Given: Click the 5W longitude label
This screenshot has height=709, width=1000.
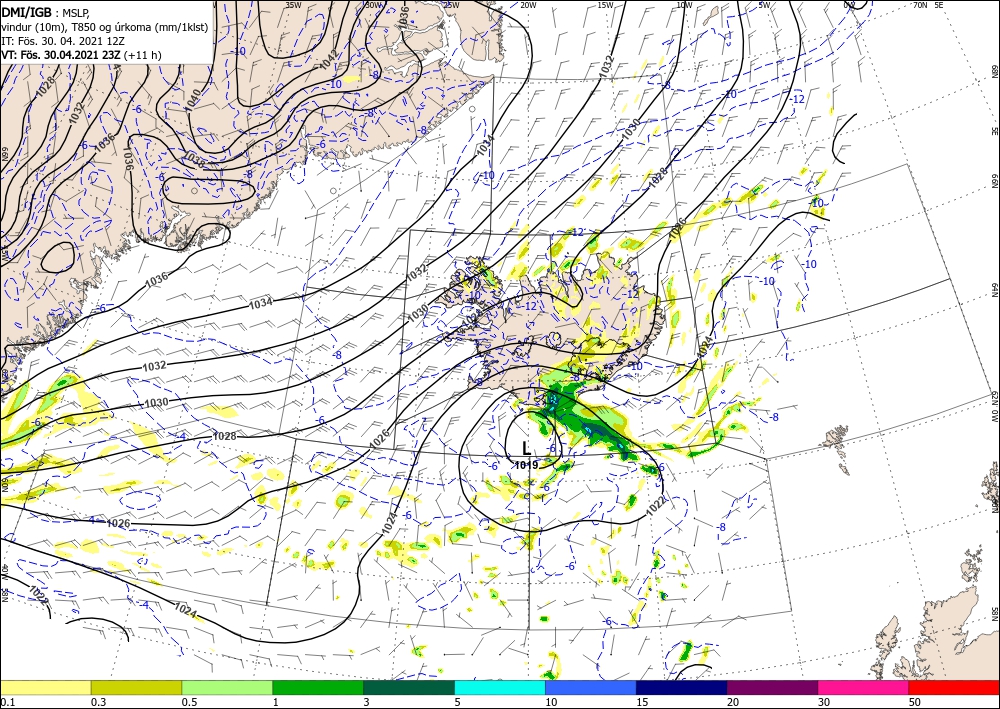Looking at the screenshot, I should click(x=764, y=5).
